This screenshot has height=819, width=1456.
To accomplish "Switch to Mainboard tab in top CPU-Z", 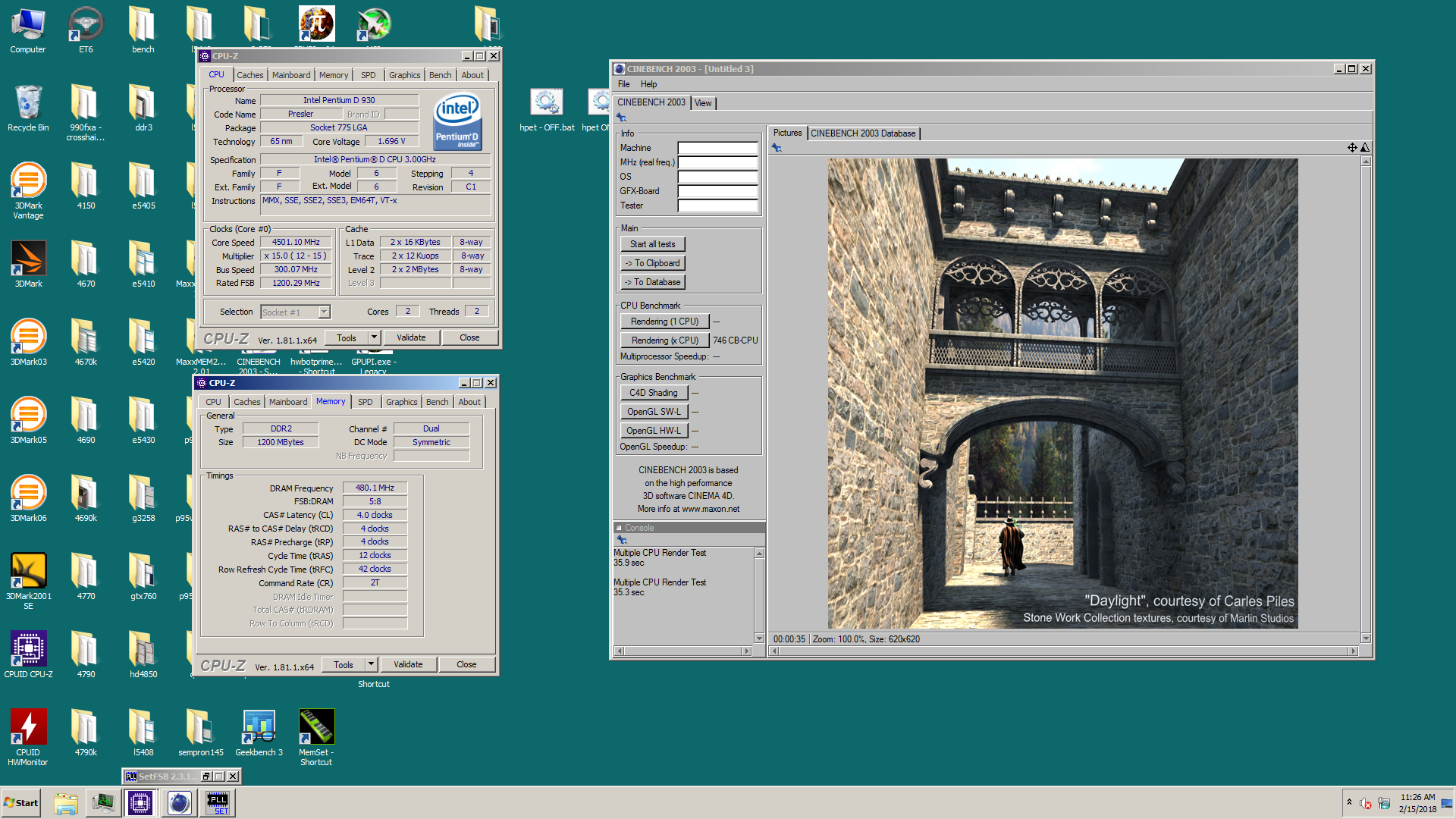I will click(x=291, y=75).
